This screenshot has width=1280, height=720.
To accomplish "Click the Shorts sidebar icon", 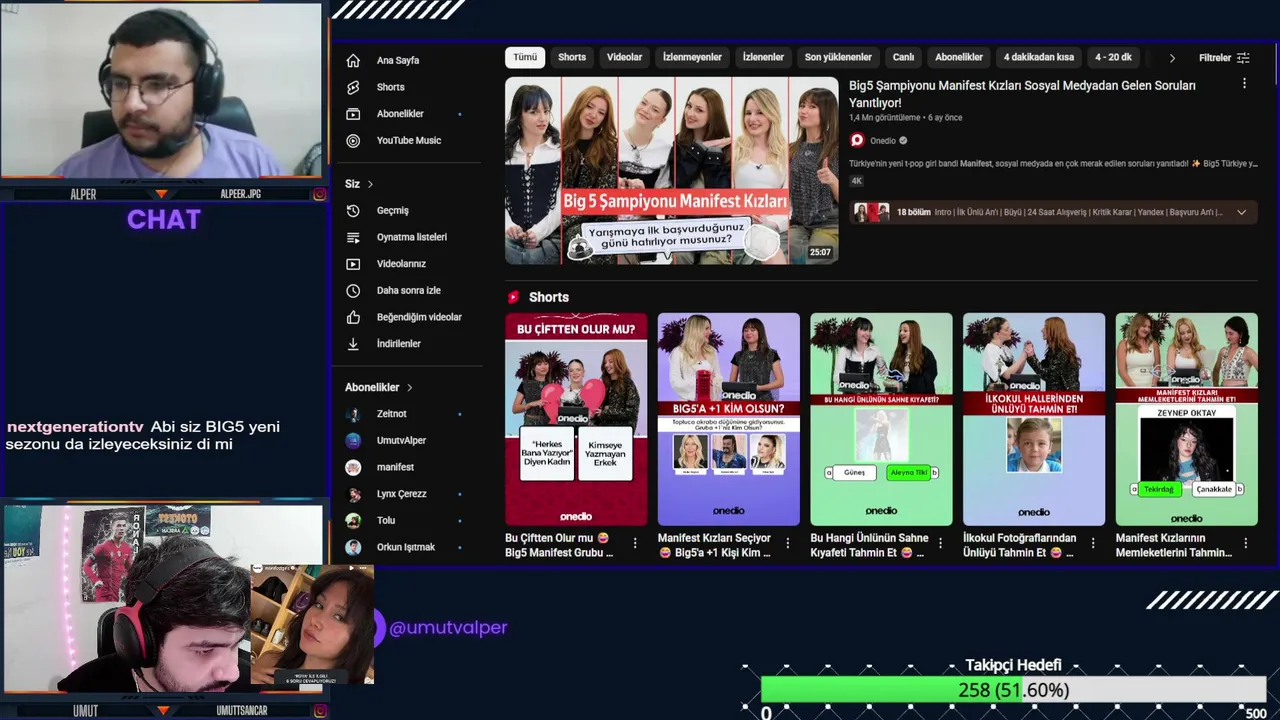I will (353, 88).
